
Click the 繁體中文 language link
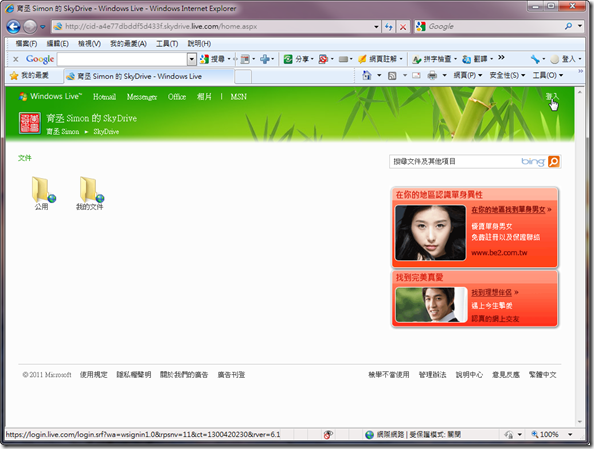point(542,375)
